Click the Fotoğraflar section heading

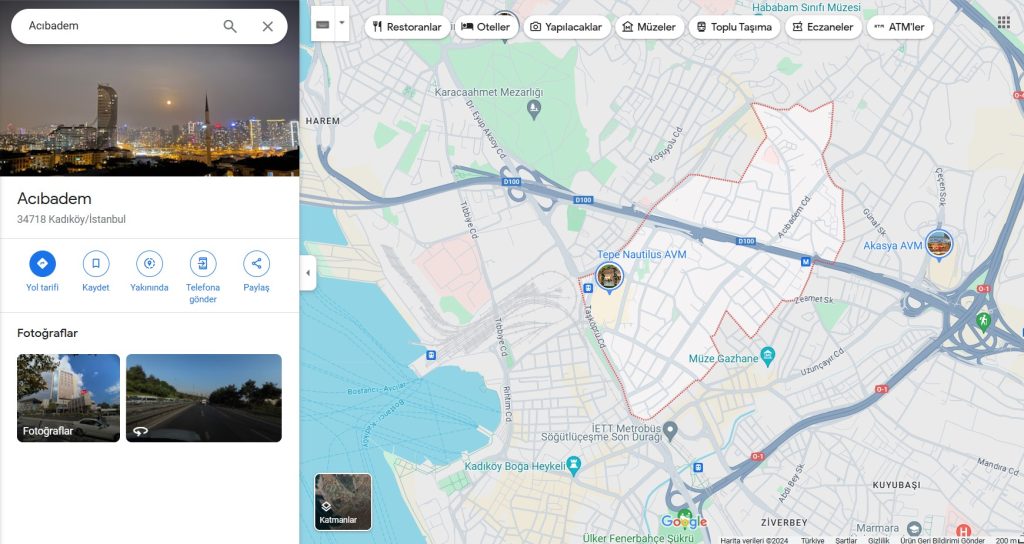point(47,333)
